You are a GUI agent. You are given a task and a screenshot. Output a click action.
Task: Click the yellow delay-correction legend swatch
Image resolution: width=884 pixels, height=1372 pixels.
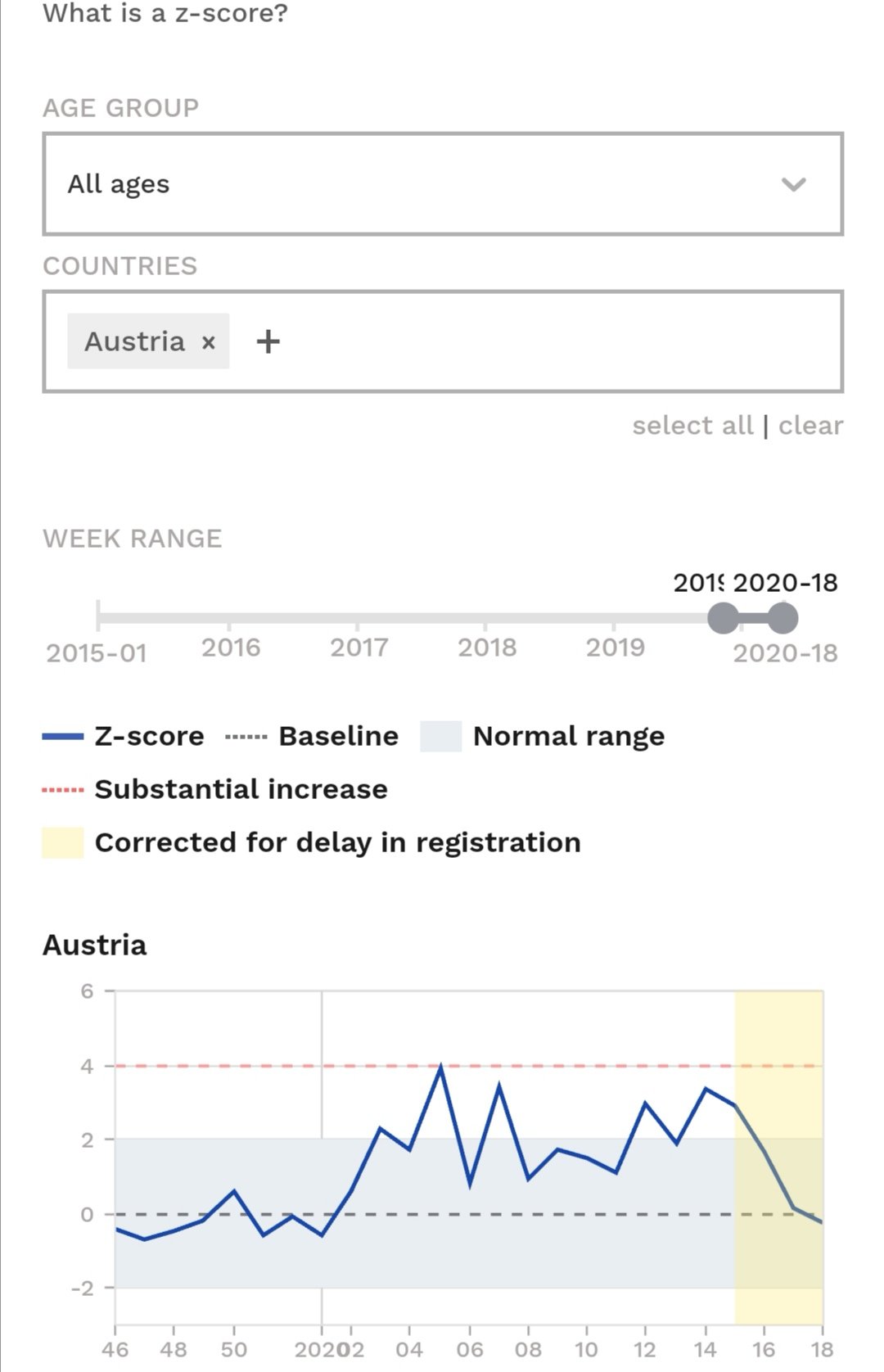tap(62, 842)
